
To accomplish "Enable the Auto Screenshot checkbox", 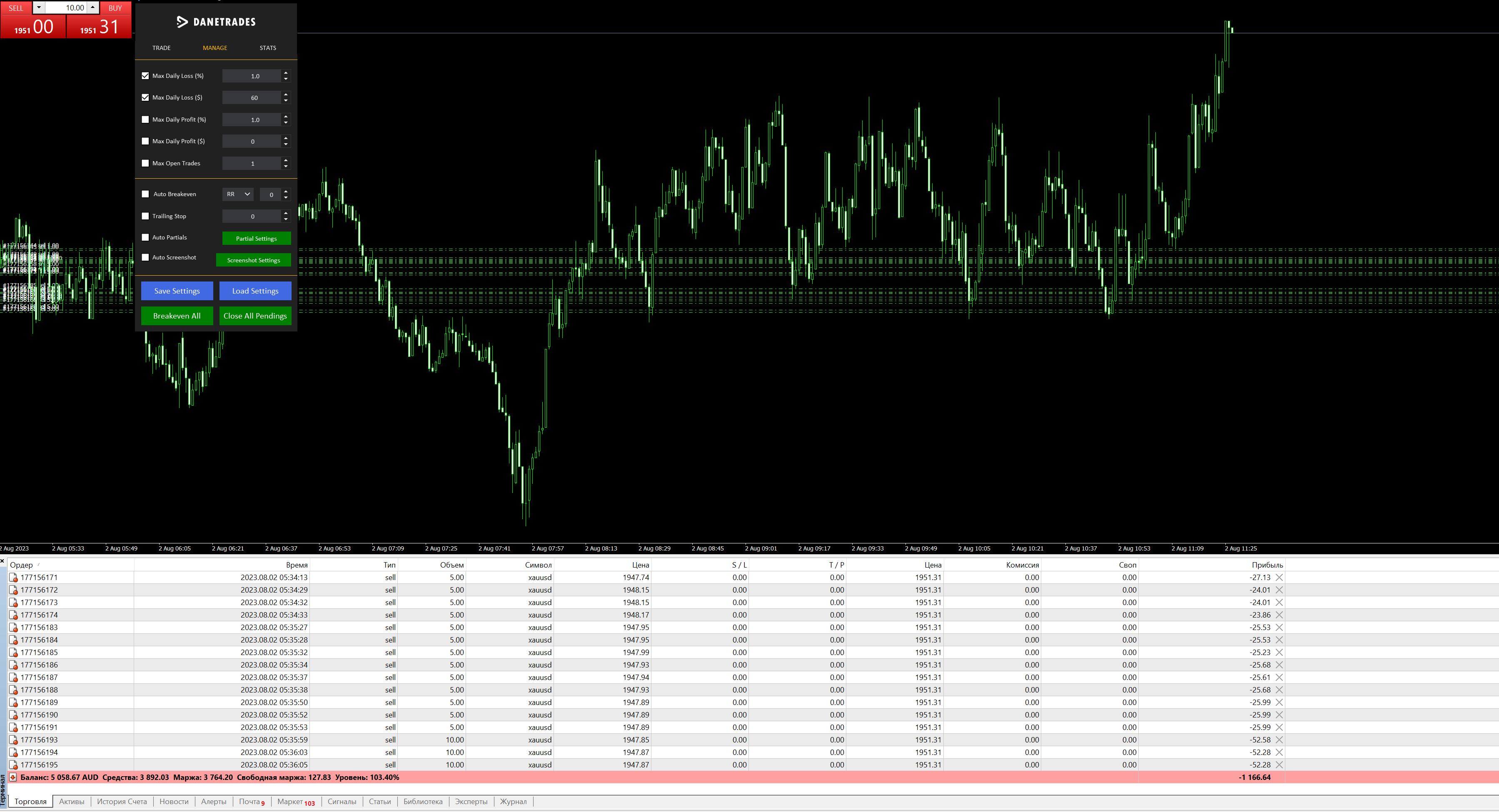I will pyautogui.click(x=145, y=258).
